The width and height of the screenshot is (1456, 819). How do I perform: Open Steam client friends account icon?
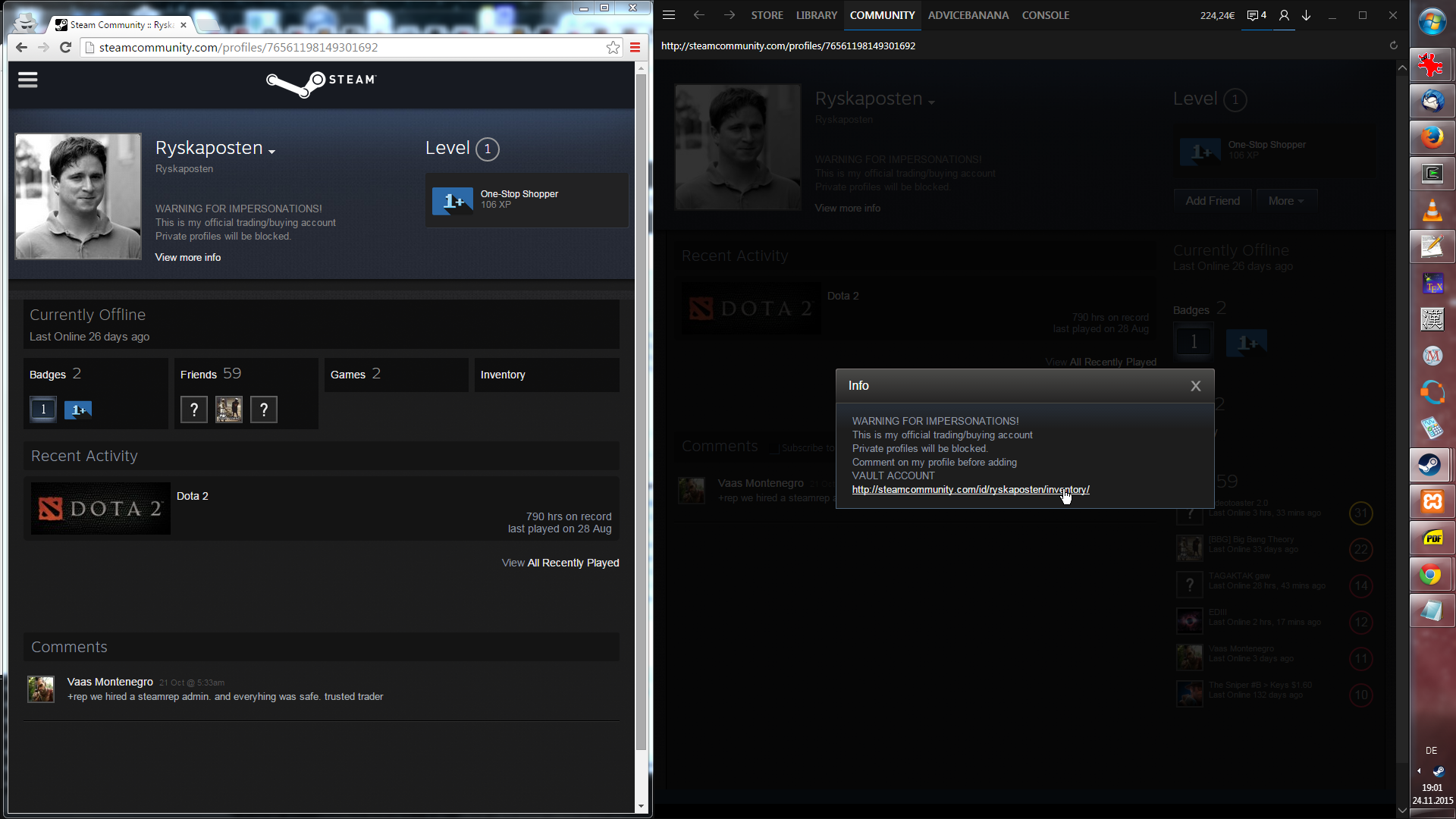(x=1284, y=15)
